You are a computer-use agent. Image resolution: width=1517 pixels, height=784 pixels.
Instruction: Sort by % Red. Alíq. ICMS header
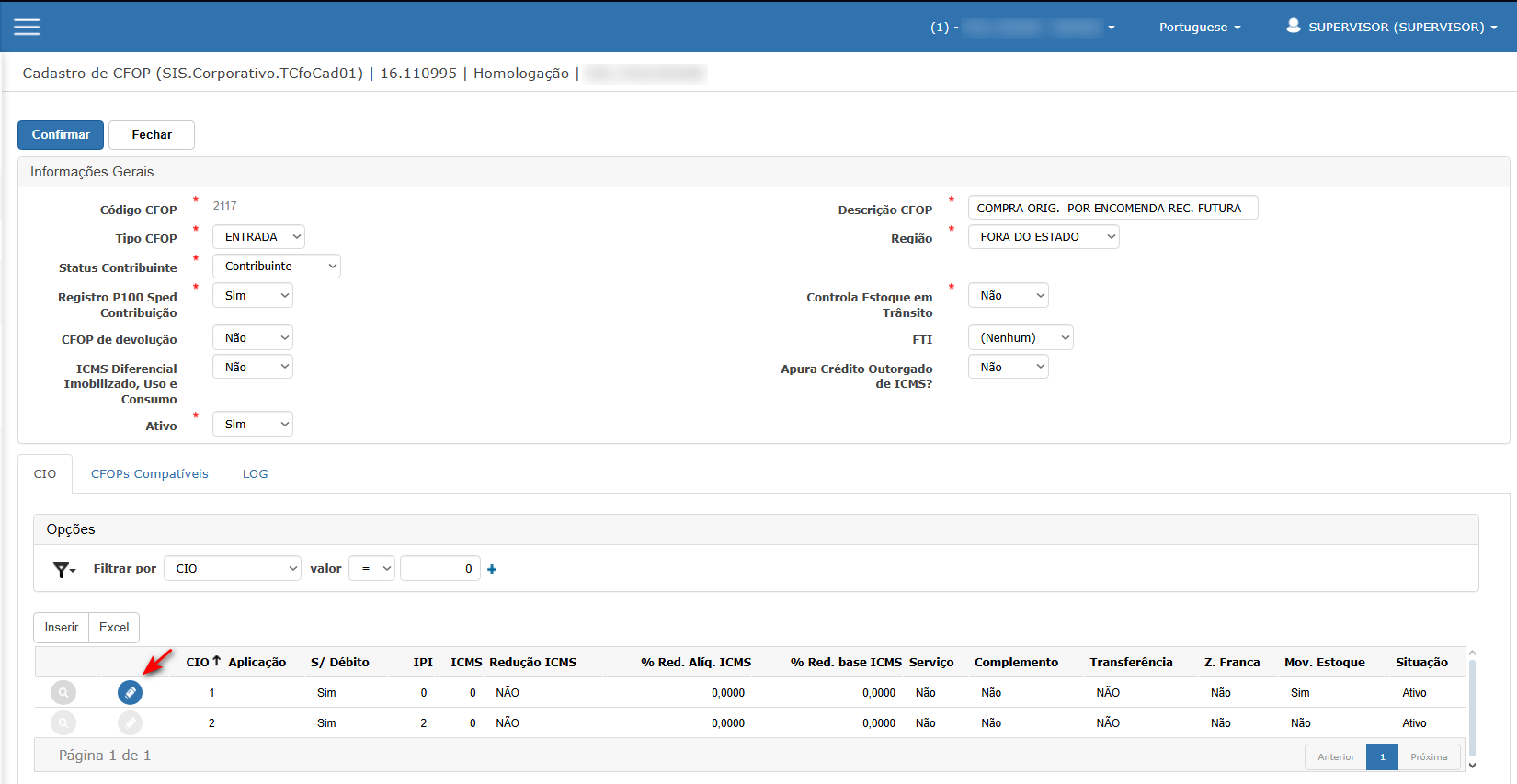click(x=696, y=662)
